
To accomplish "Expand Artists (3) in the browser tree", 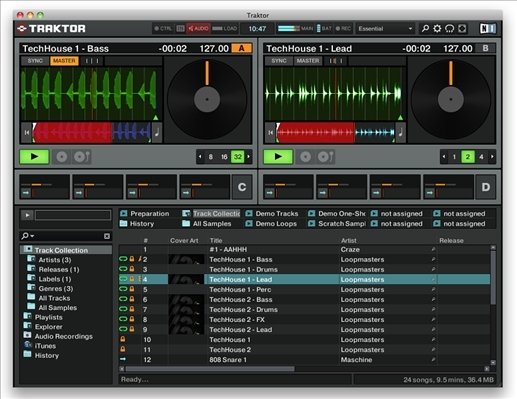I will [x=55, y=260].
